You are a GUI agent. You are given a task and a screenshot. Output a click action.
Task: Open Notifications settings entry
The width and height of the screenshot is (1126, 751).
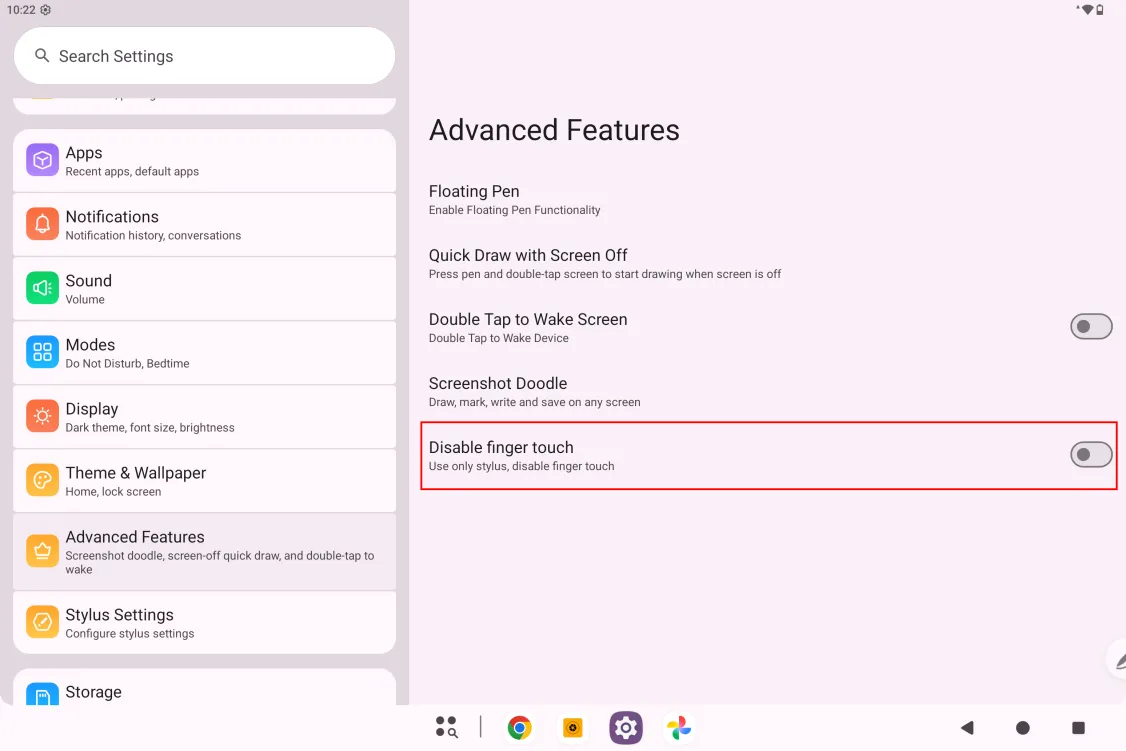pyautogui.click(x=205, y=225)
